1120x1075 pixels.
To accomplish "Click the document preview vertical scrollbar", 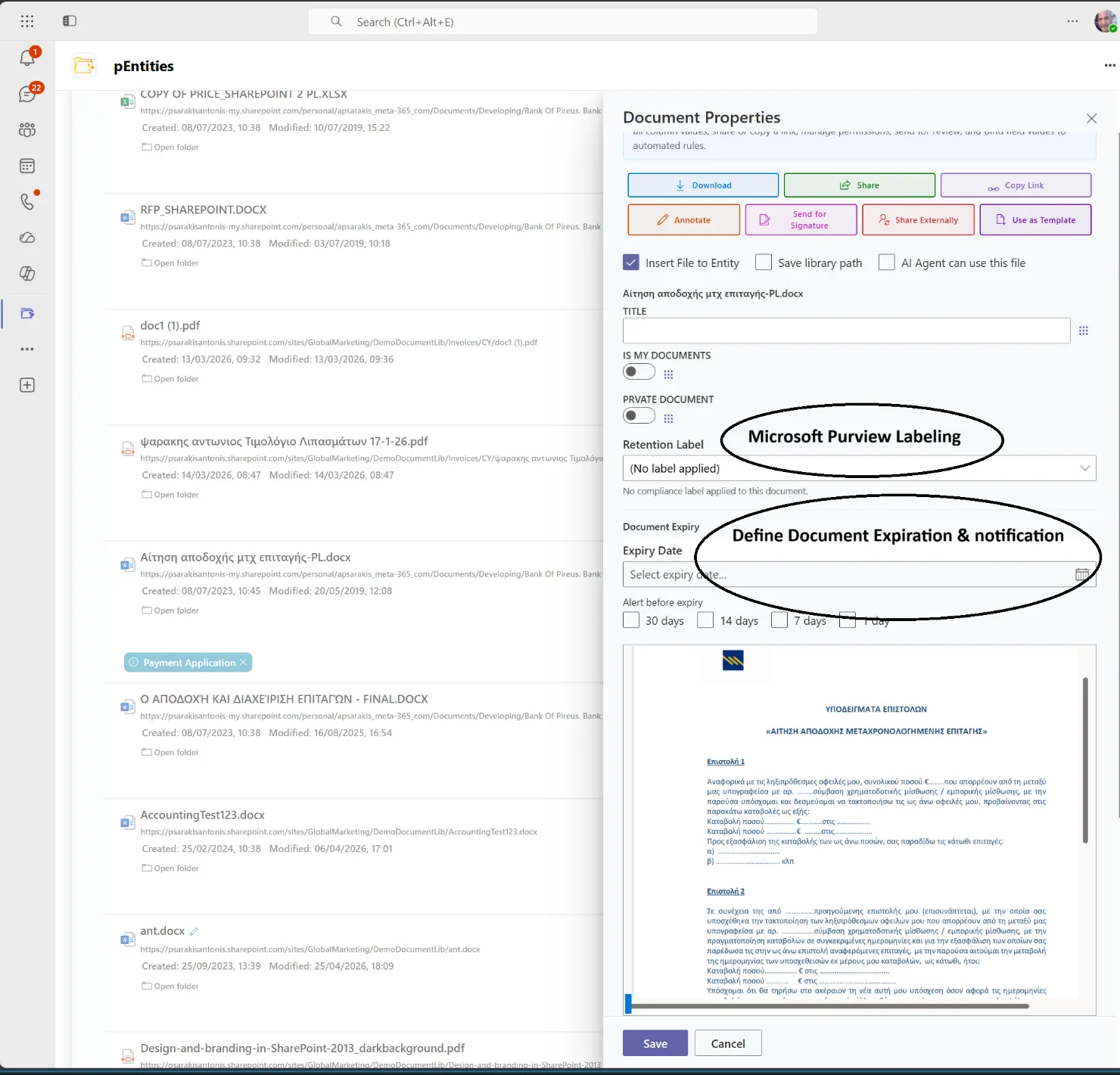I will coord(1085,760).
